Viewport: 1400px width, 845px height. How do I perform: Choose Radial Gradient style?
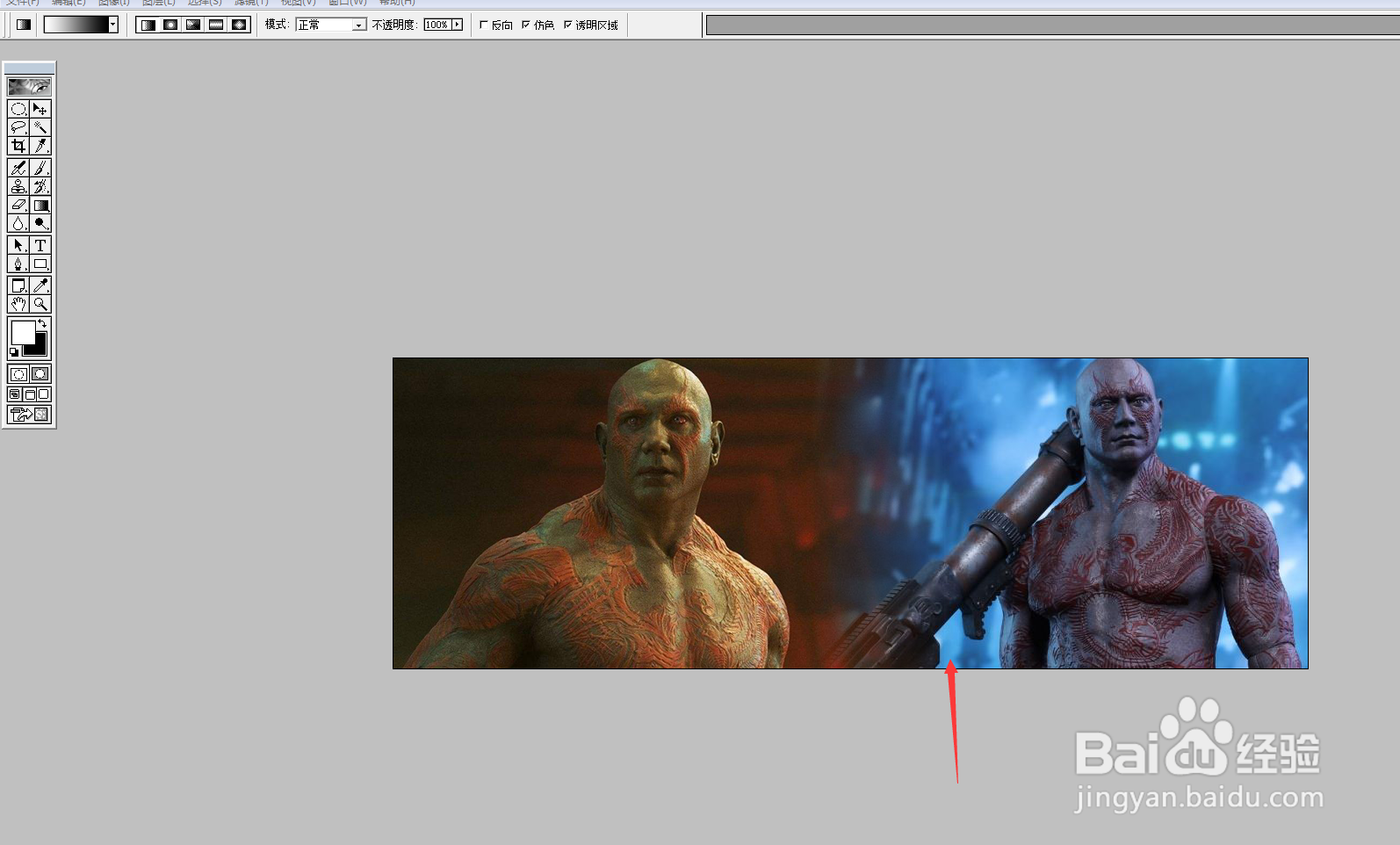(x=170, y=25)
